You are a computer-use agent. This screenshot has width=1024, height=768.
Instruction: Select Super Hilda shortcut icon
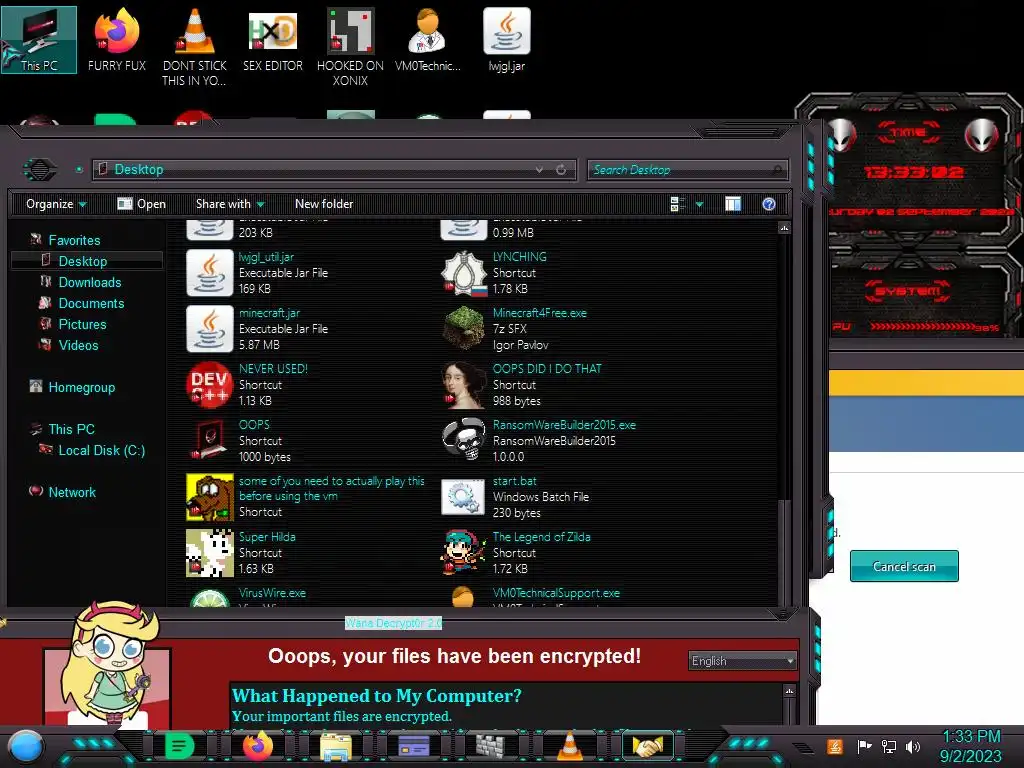coord(210,553)
